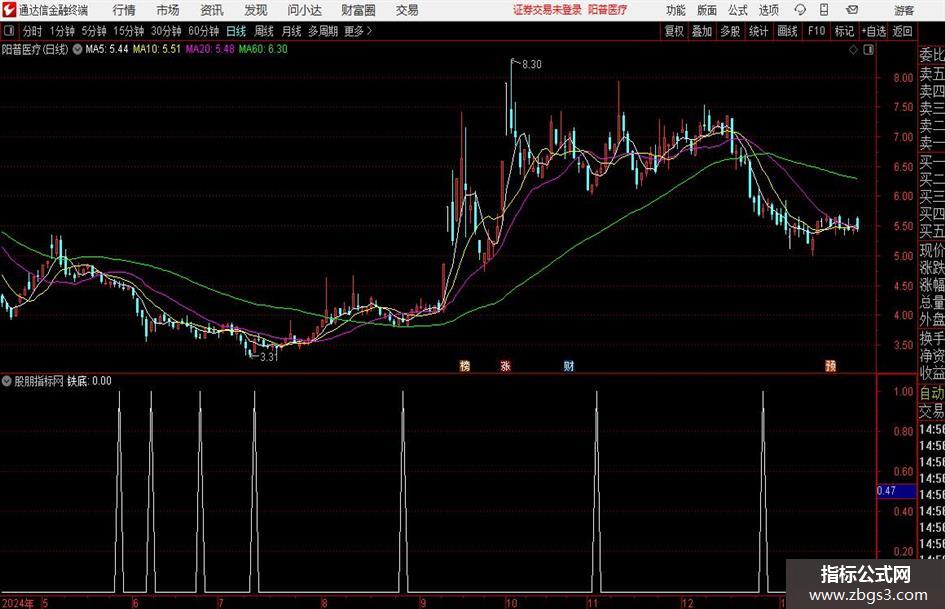Click the 8.30 high price label
The width and height of the screenshot is (945, 609).
532,65
